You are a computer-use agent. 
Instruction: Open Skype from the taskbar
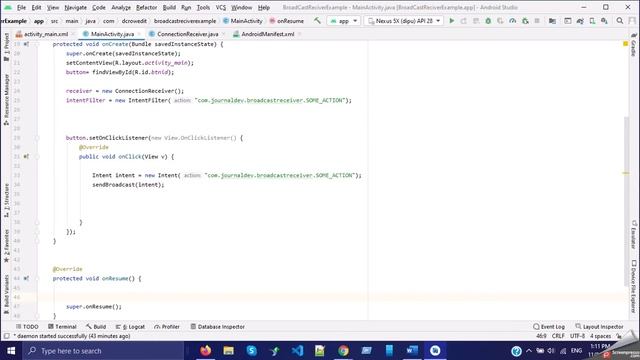coord(251,351)
